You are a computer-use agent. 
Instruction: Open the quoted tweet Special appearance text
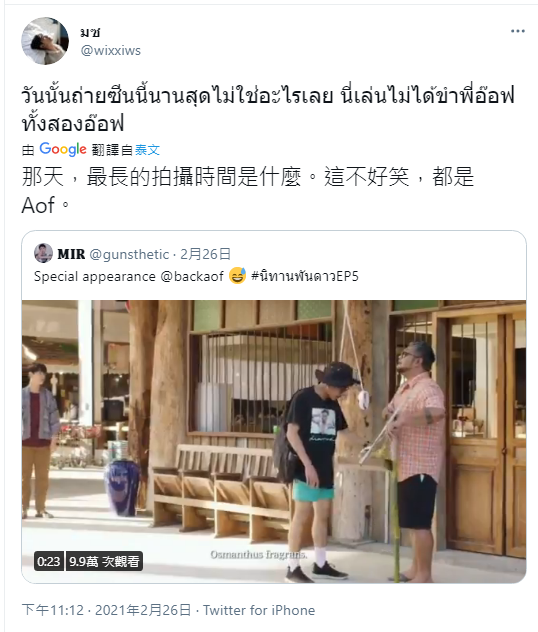point(94,276)
